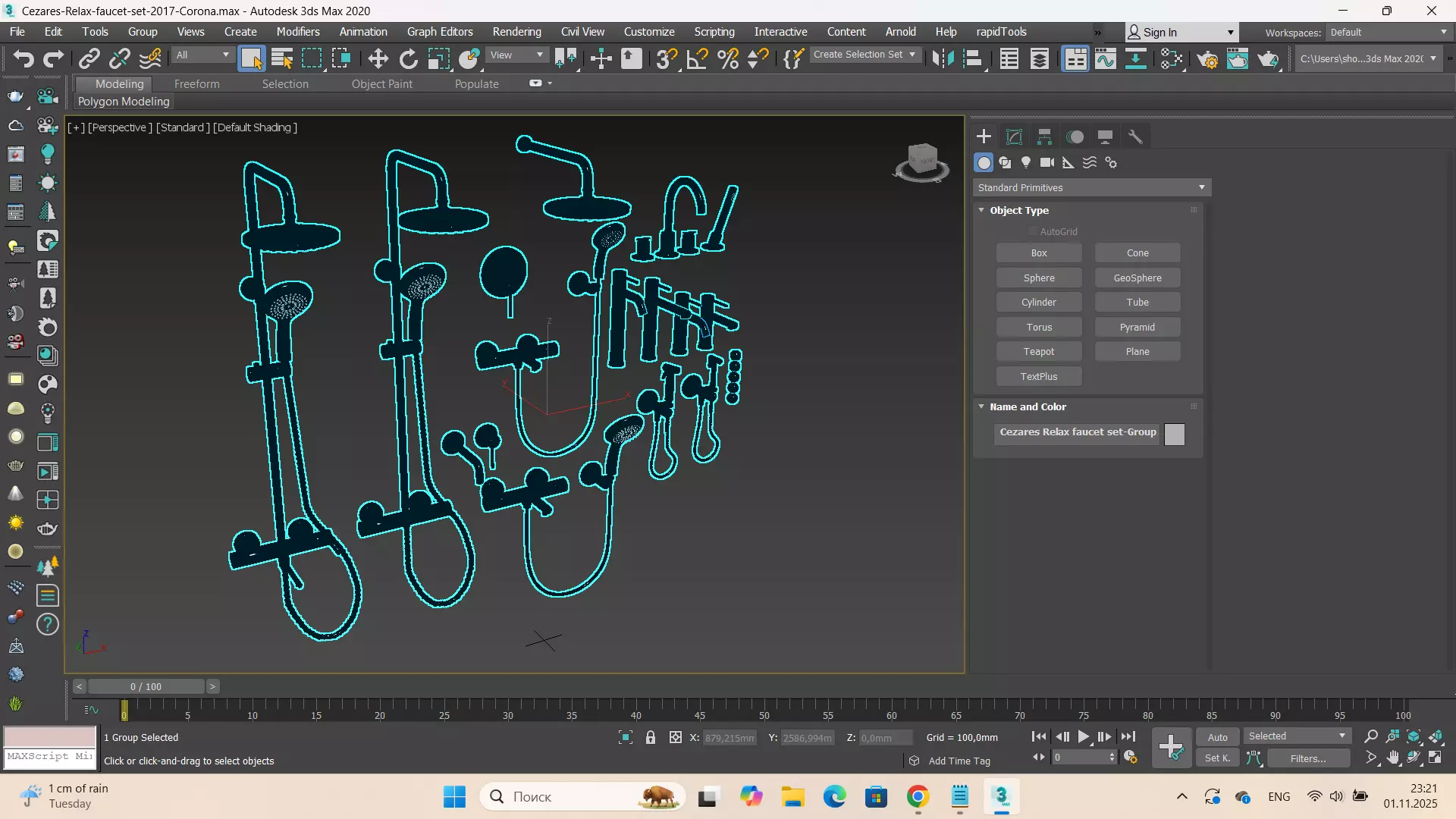This screenshot has width=1456, height=819.
Task: Click the GeoSphere button
Action: click(x=1137, y=278)
